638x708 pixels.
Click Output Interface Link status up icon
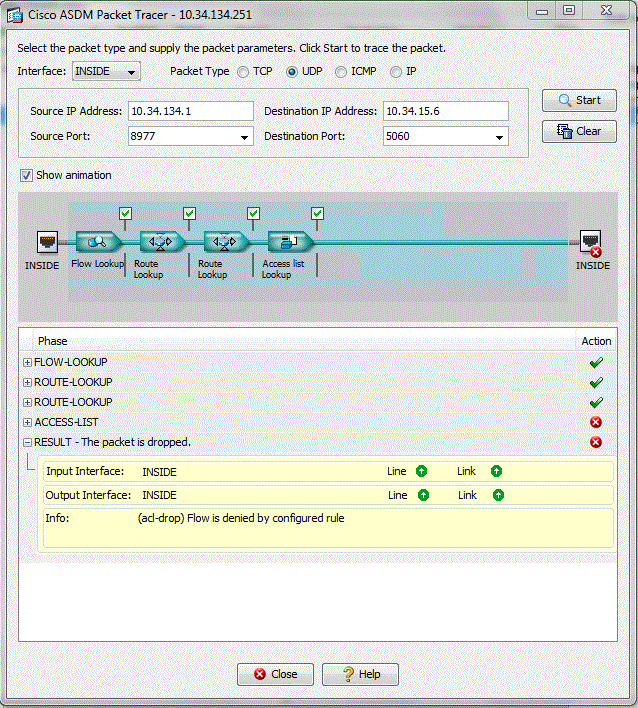pyautogui.click(x=498, y=495)
